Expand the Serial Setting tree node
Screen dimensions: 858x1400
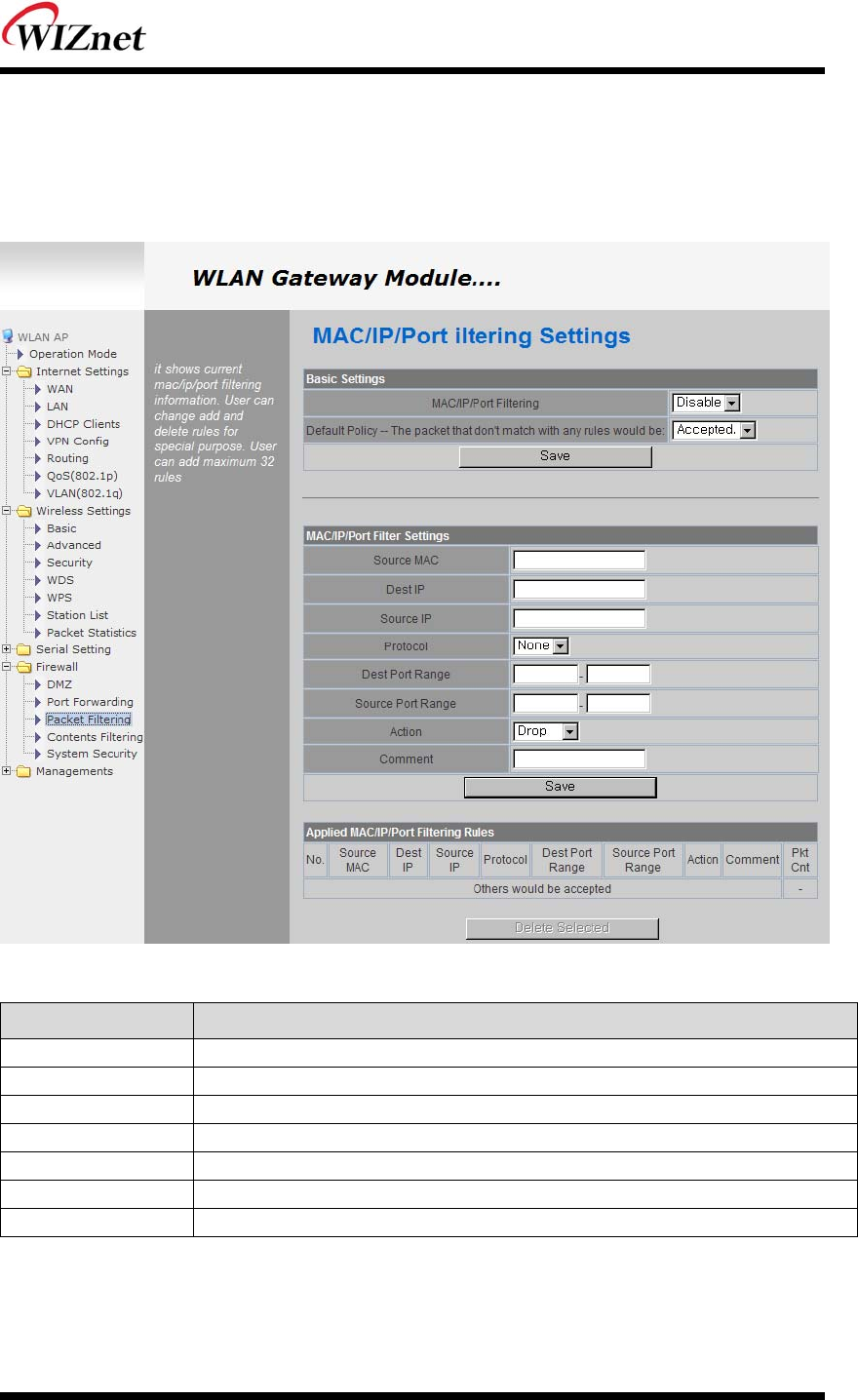pos(7,649)
